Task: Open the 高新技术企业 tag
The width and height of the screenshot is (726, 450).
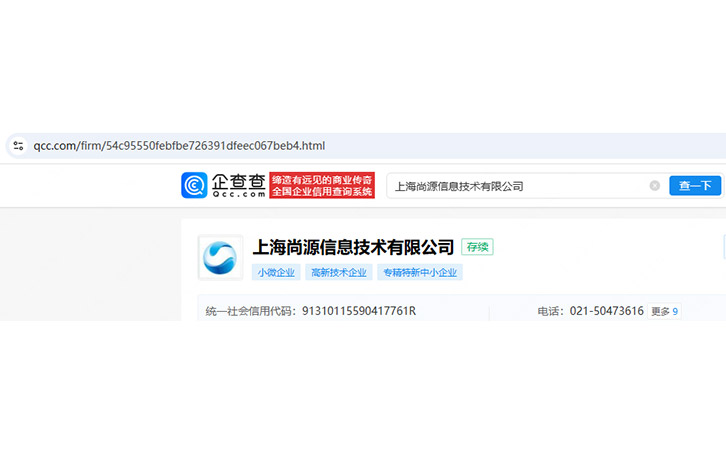Action: [x=339, y=272]
